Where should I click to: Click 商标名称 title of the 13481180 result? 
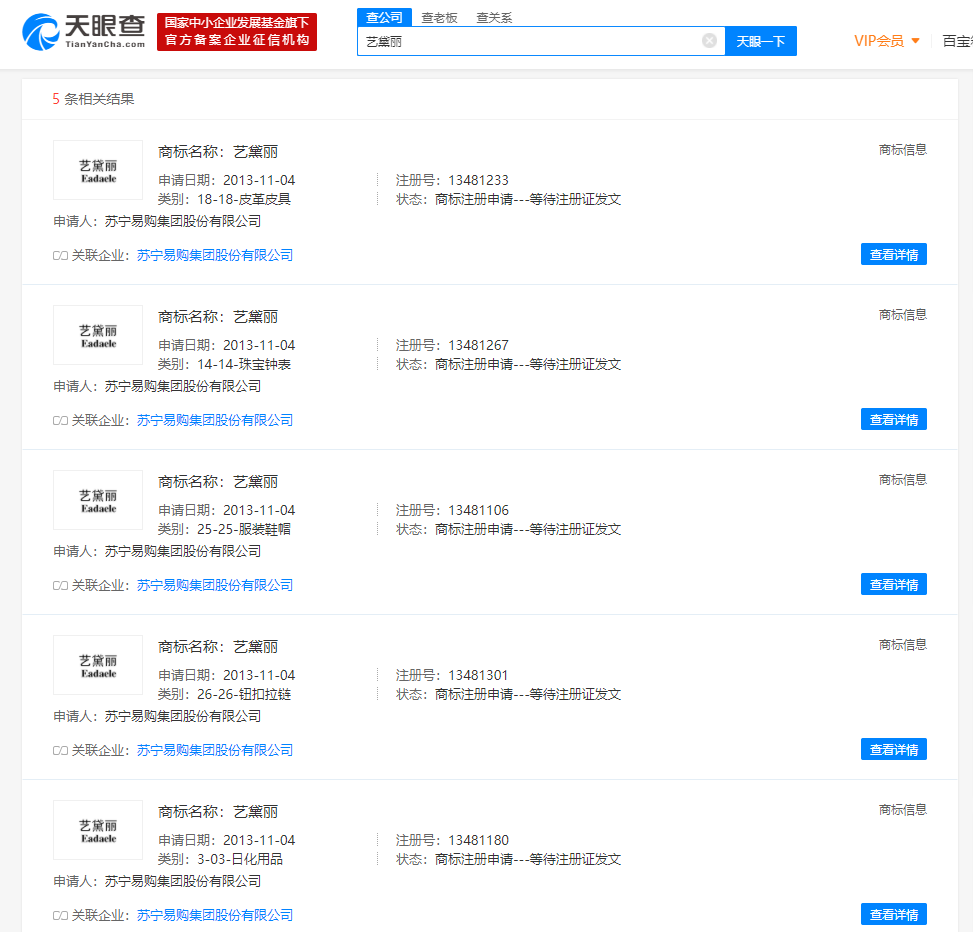point(218,812)
